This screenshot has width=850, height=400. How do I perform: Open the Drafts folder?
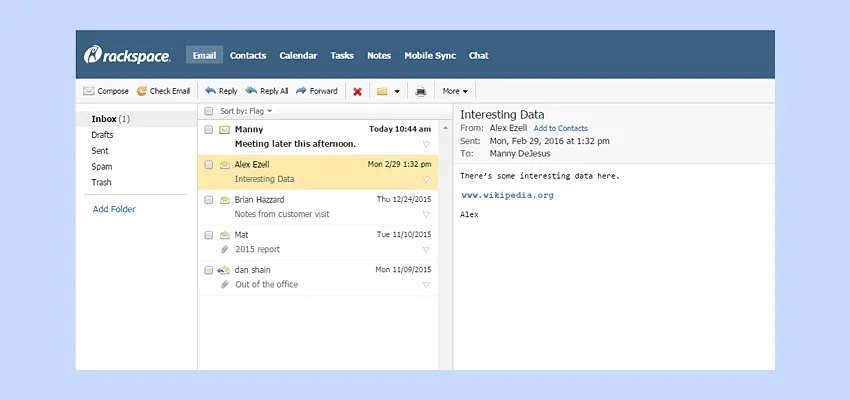click(102, 135)
